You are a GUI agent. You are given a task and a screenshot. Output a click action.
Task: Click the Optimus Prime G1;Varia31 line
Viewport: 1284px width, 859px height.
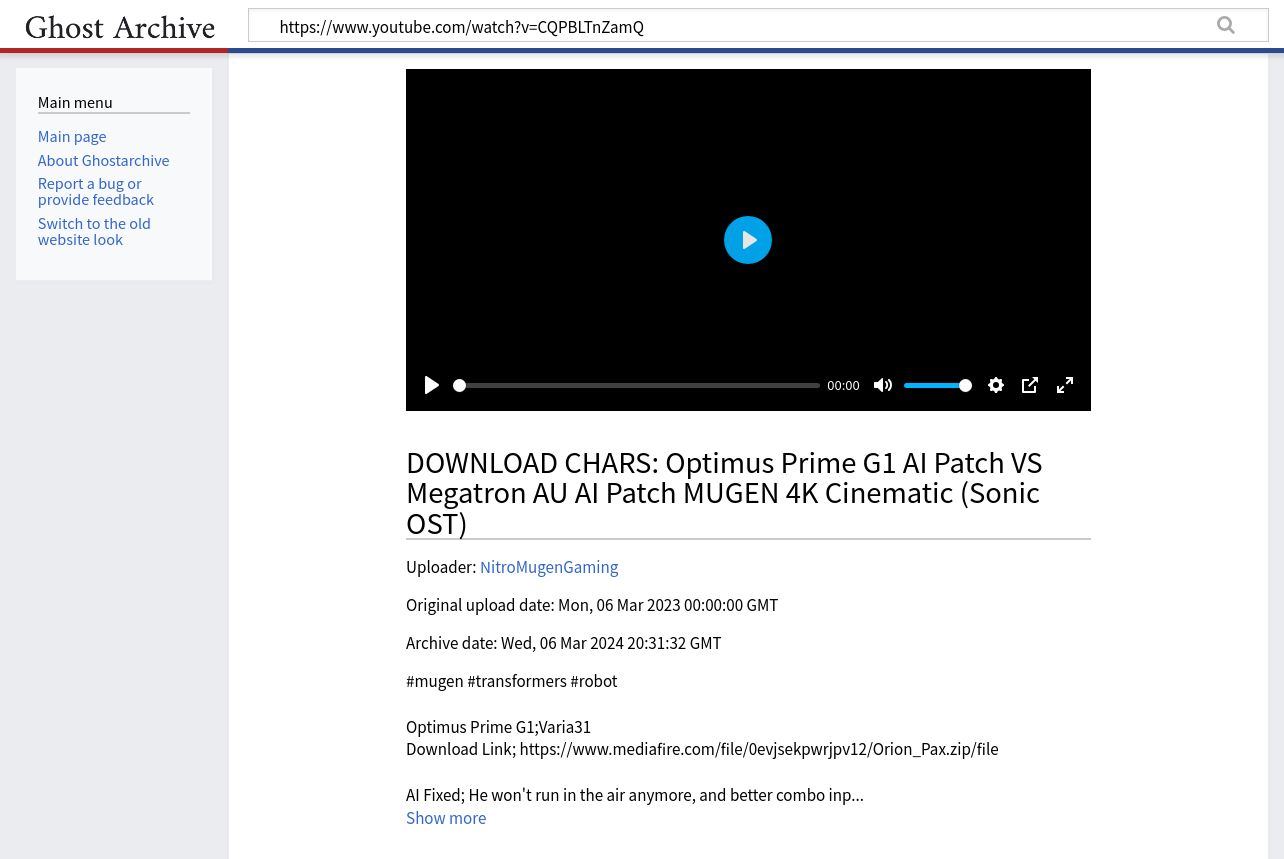pyautogui.click(x=498, y=727)
